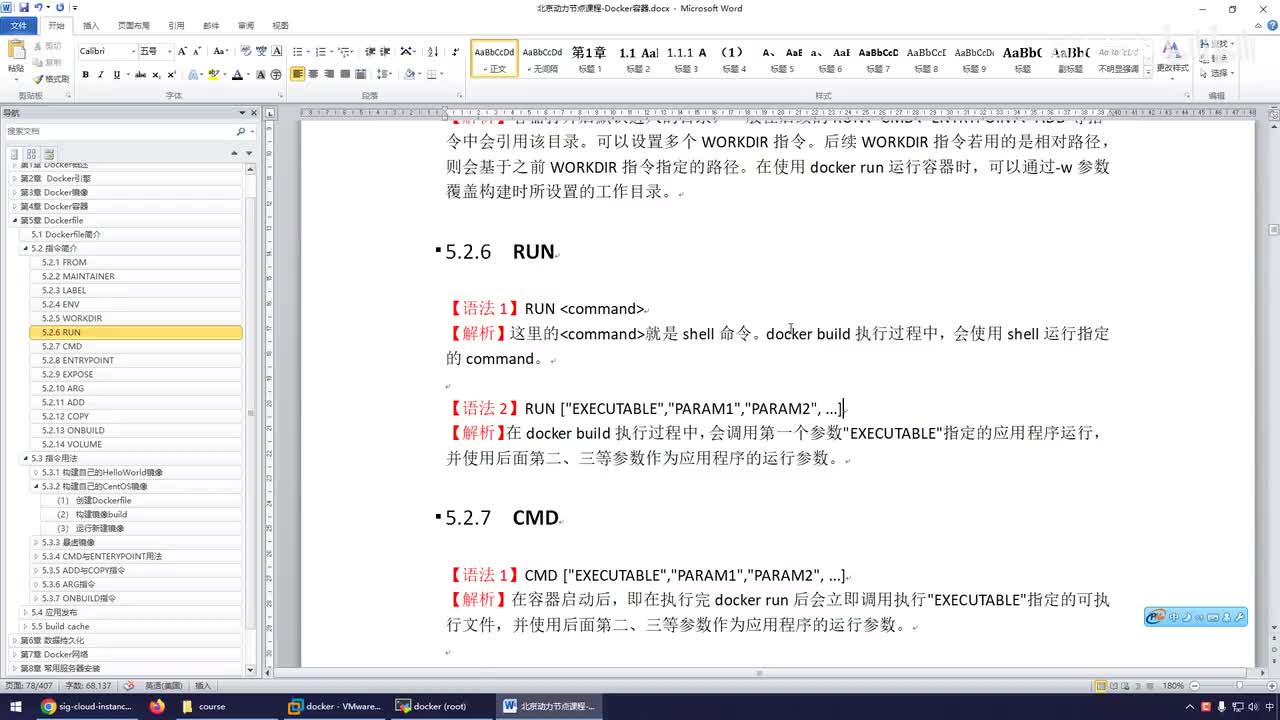Collapse the 5.3 指令用法 section
The height and width of the screenshot is (720, 1280).
click(26, 458)
